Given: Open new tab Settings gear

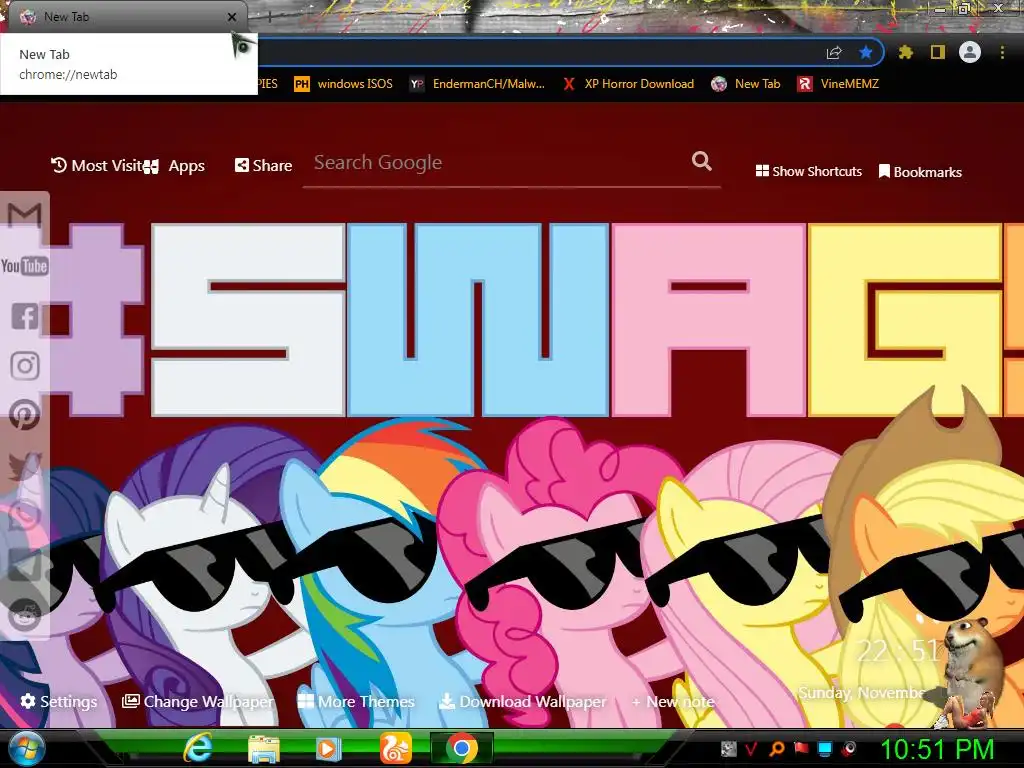Looking at the screenshot, I should pos(59,701).
